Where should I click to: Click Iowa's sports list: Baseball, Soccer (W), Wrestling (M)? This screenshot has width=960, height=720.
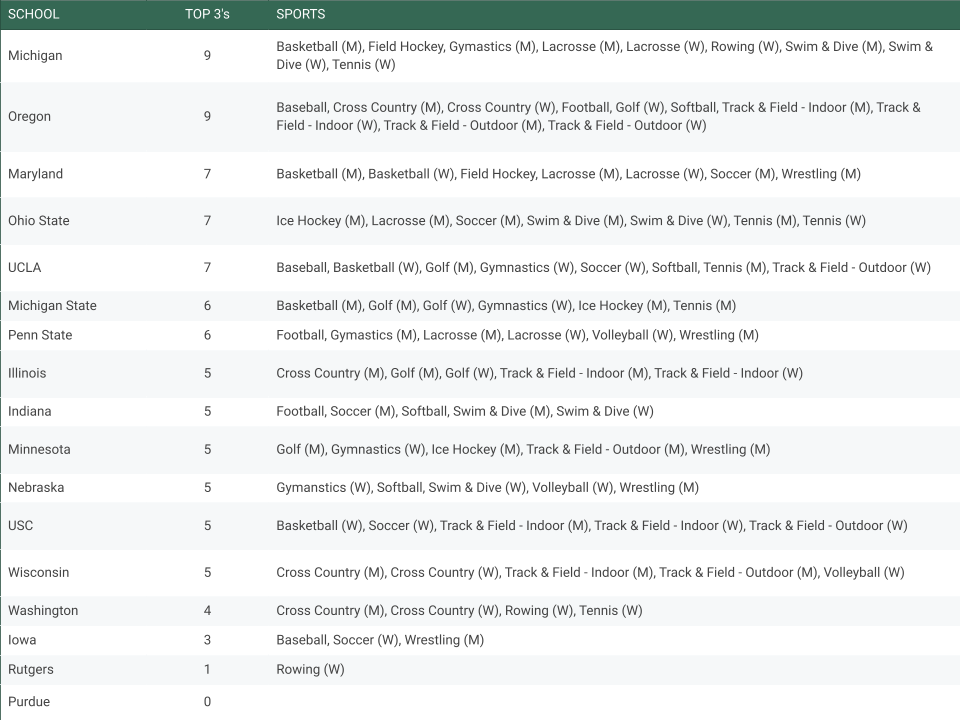click(380, 640)
